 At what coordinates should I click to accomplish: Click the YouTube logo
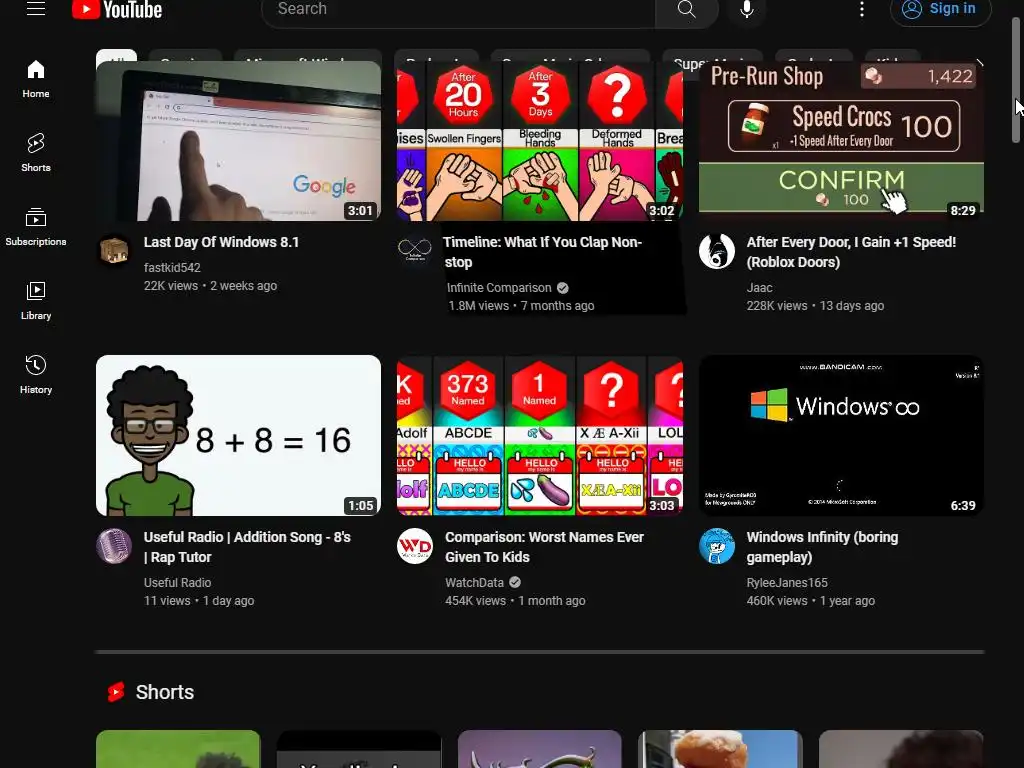[117, 10]
